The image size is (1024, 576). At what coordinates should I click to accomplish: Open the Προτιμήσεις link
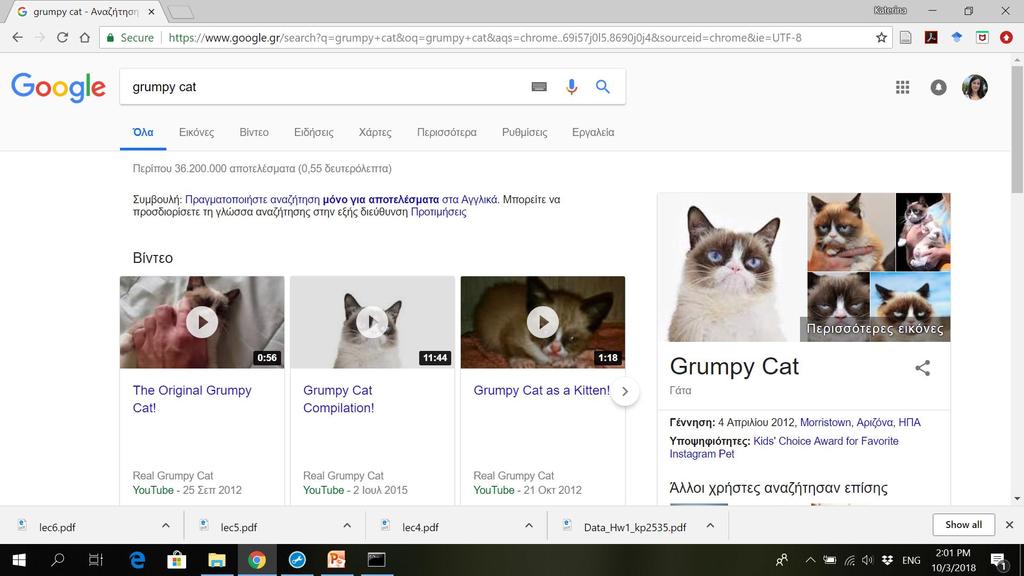438,212
